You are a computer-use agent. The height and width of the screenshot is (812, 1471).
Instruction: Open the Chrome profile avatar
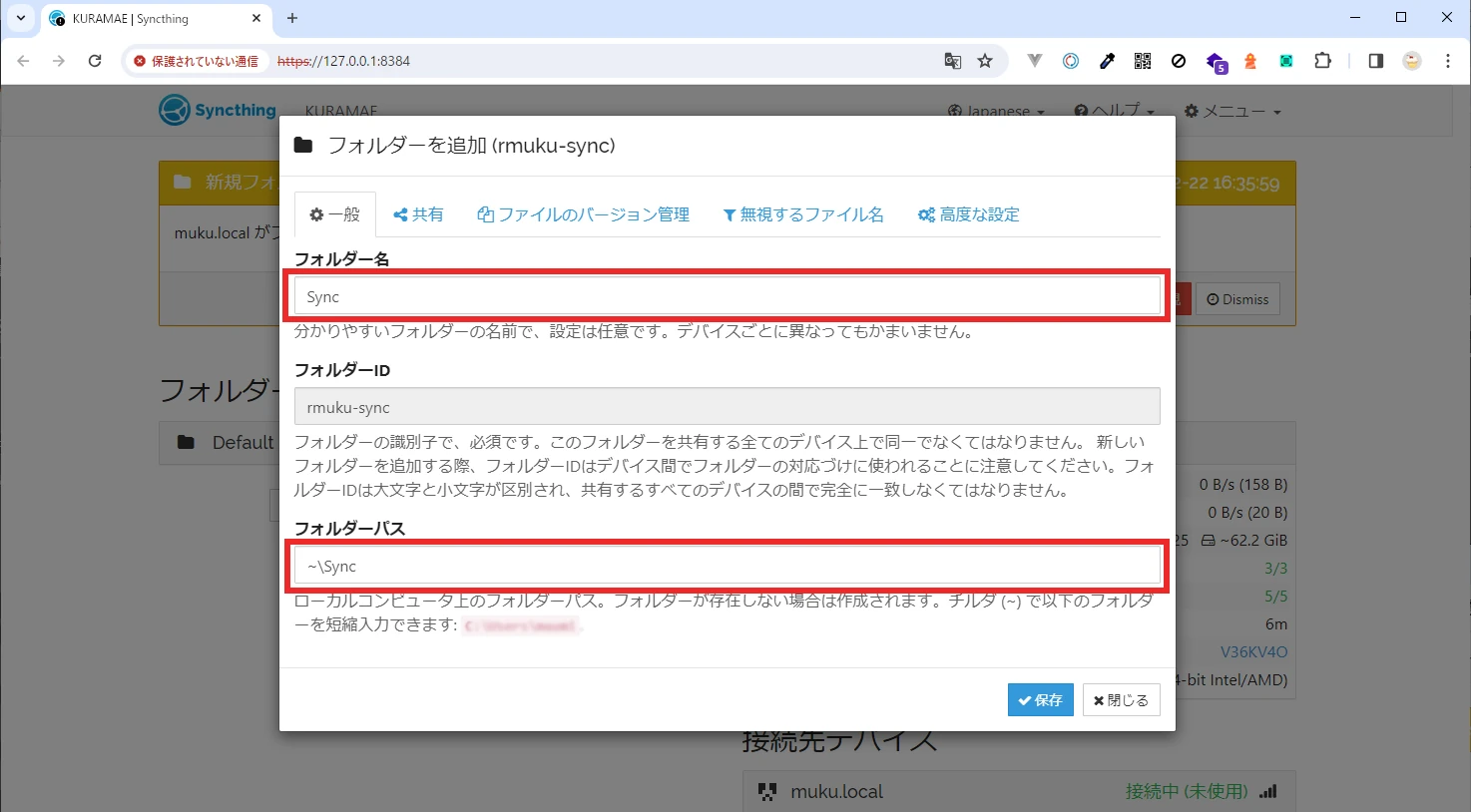(1412, 61)
